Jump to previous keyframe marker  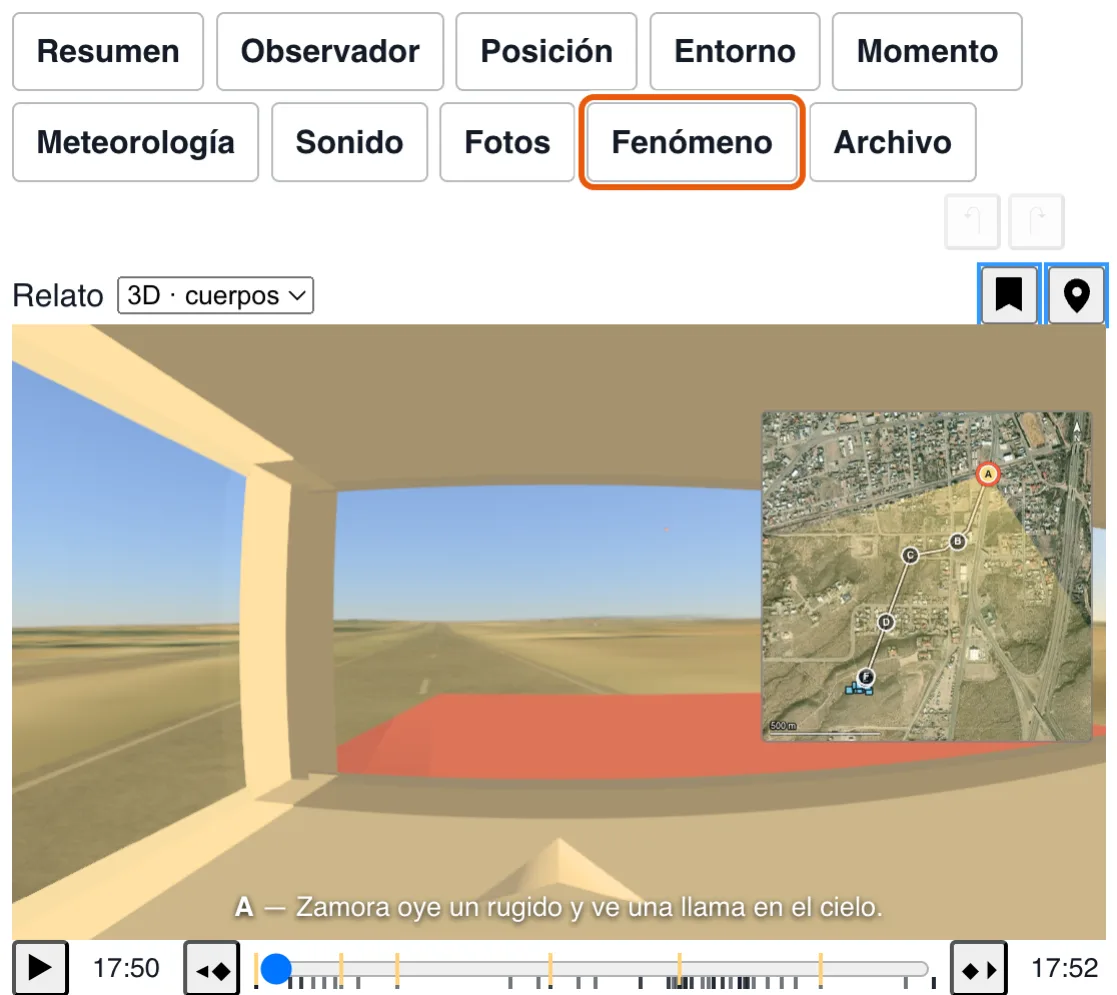pos(212,968)
